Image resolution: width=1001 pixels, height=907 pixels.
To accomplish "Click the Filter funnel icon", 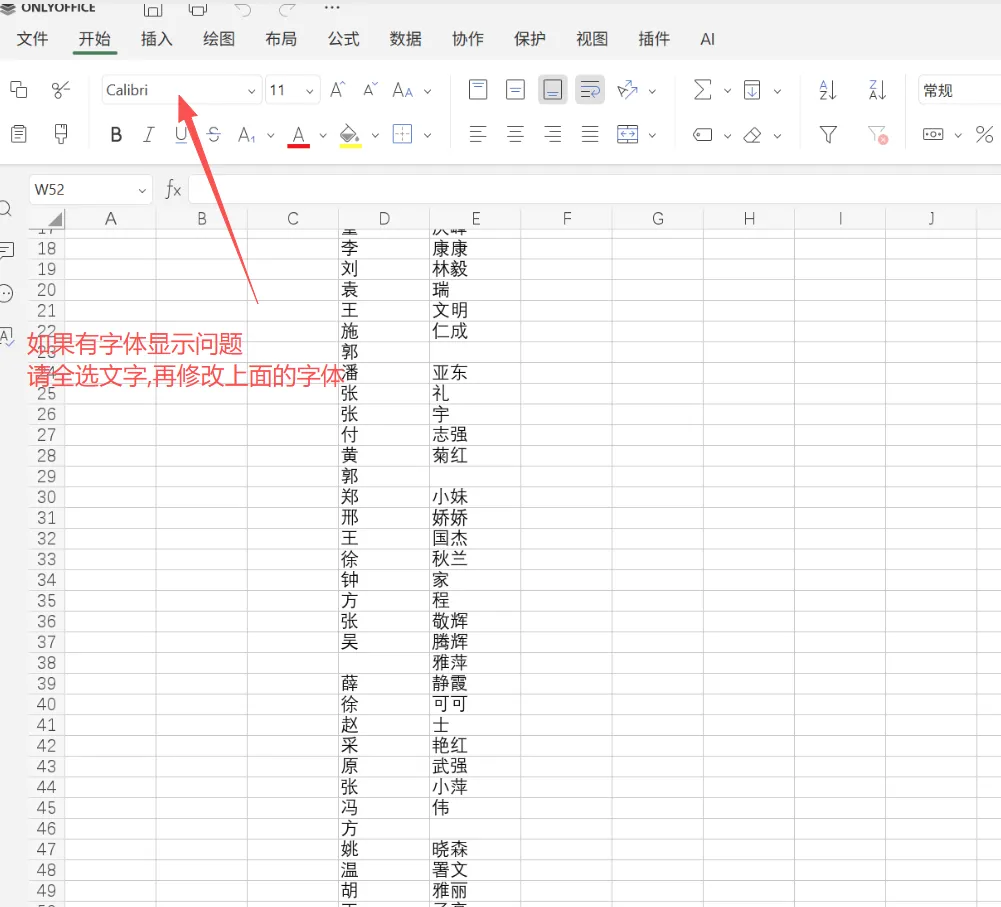I will click(828, 135).
